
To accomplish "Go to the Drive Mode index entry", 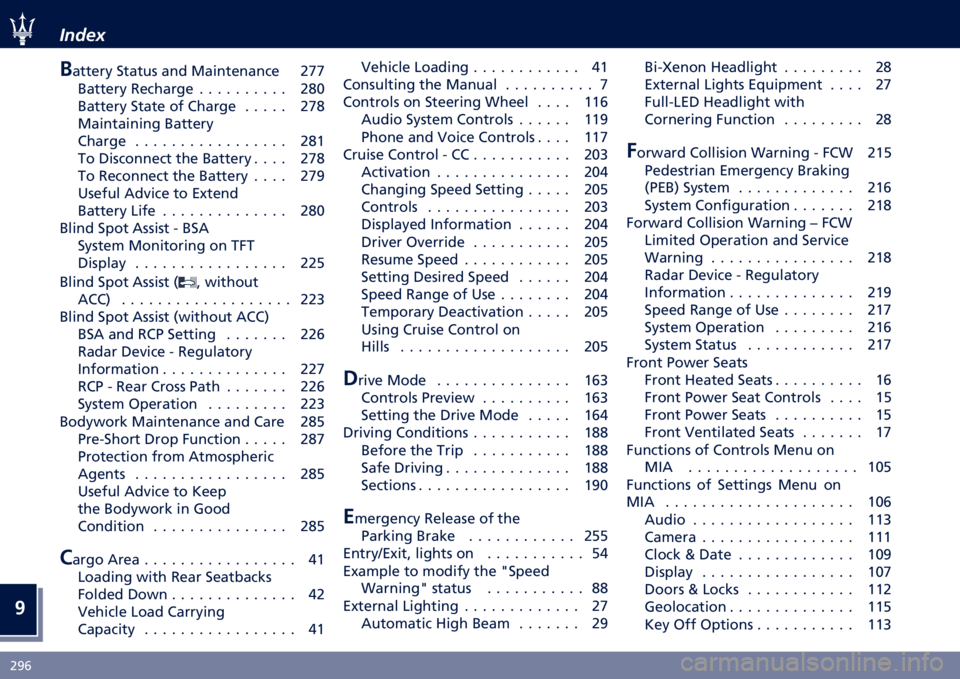I will point(475,380).
